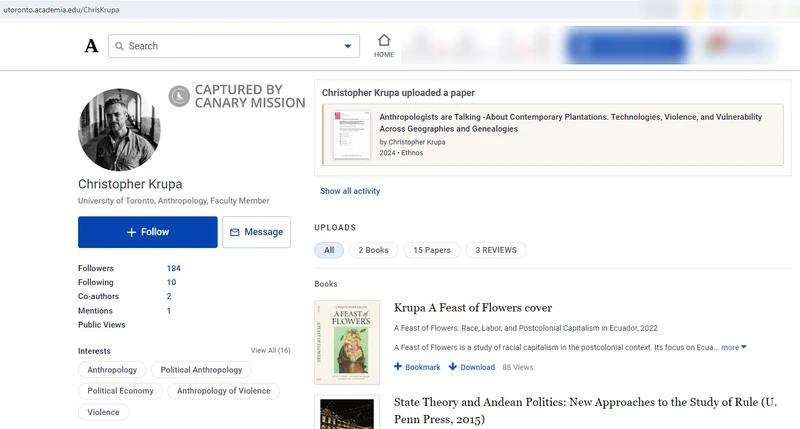Expand the Feast of Flowers description with more
This screenshot has width=800, height=429.
pyautogui.click(x=734, y=347)
